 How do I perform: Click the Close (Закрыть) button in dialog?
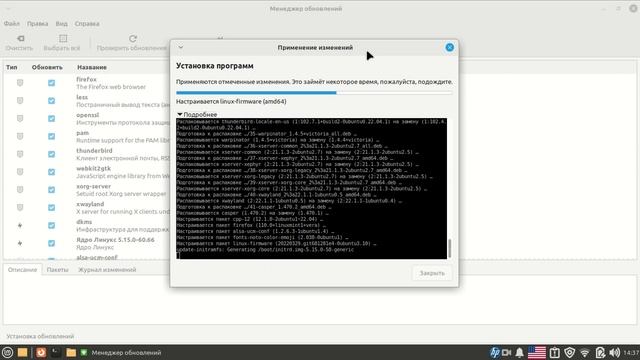[x=432, y=273]
